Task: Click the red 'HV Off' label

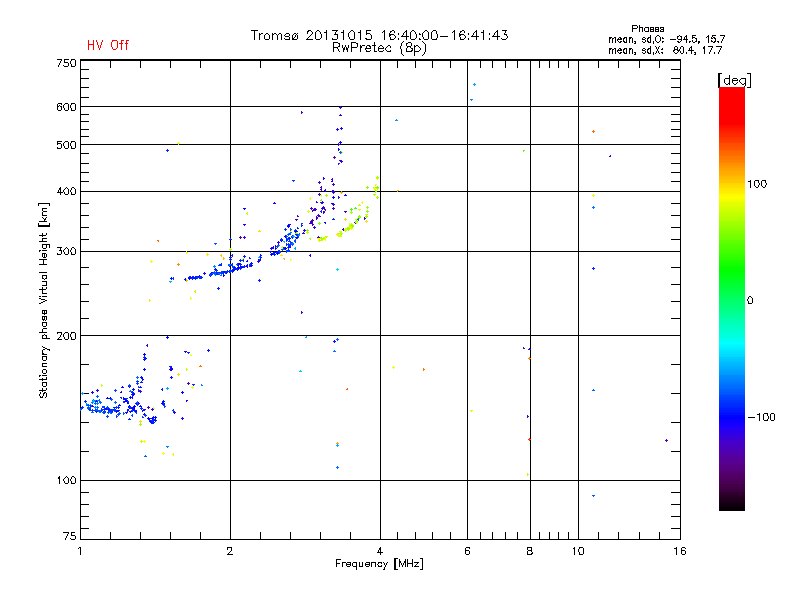Action: (108, 45)
